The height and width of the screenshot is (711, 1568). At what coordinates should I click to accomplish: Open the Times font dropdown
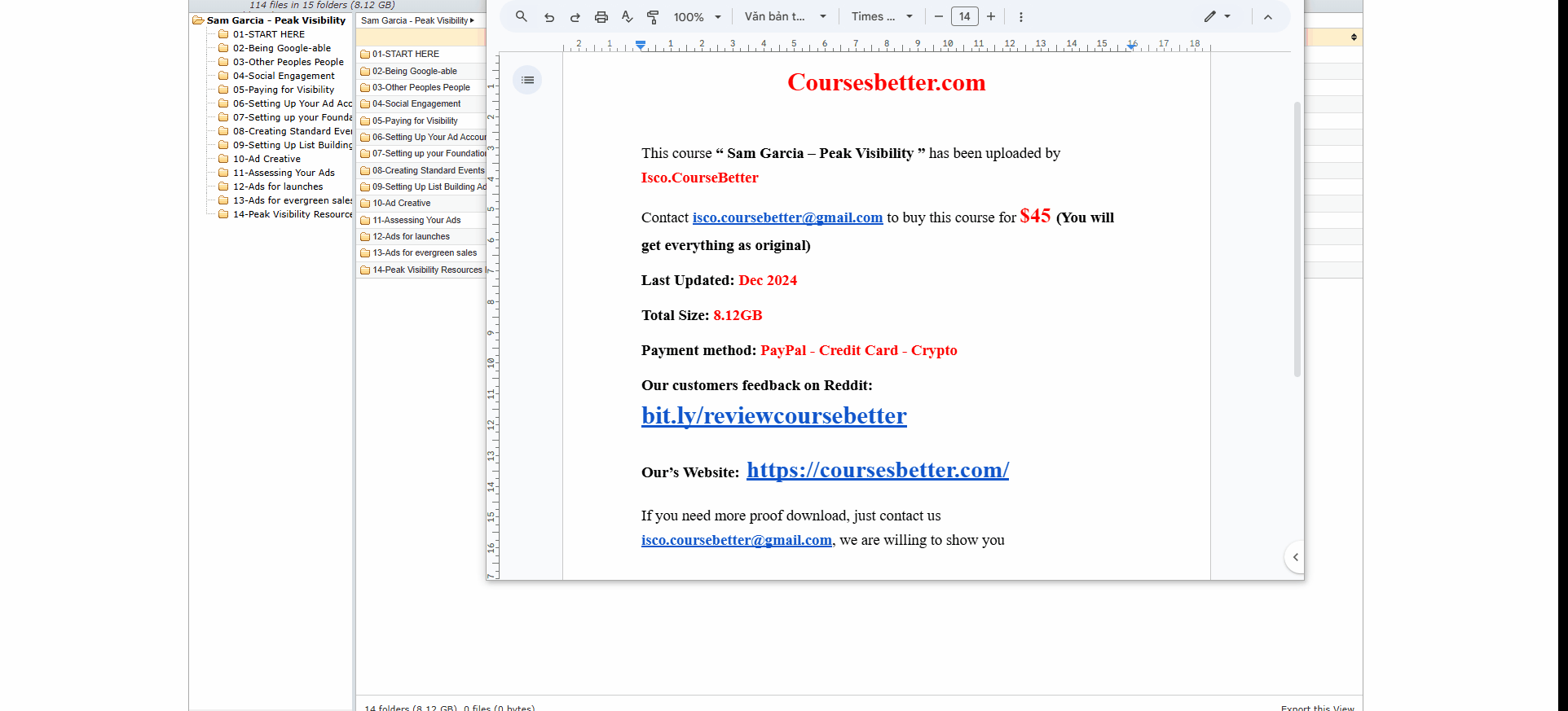882,16
